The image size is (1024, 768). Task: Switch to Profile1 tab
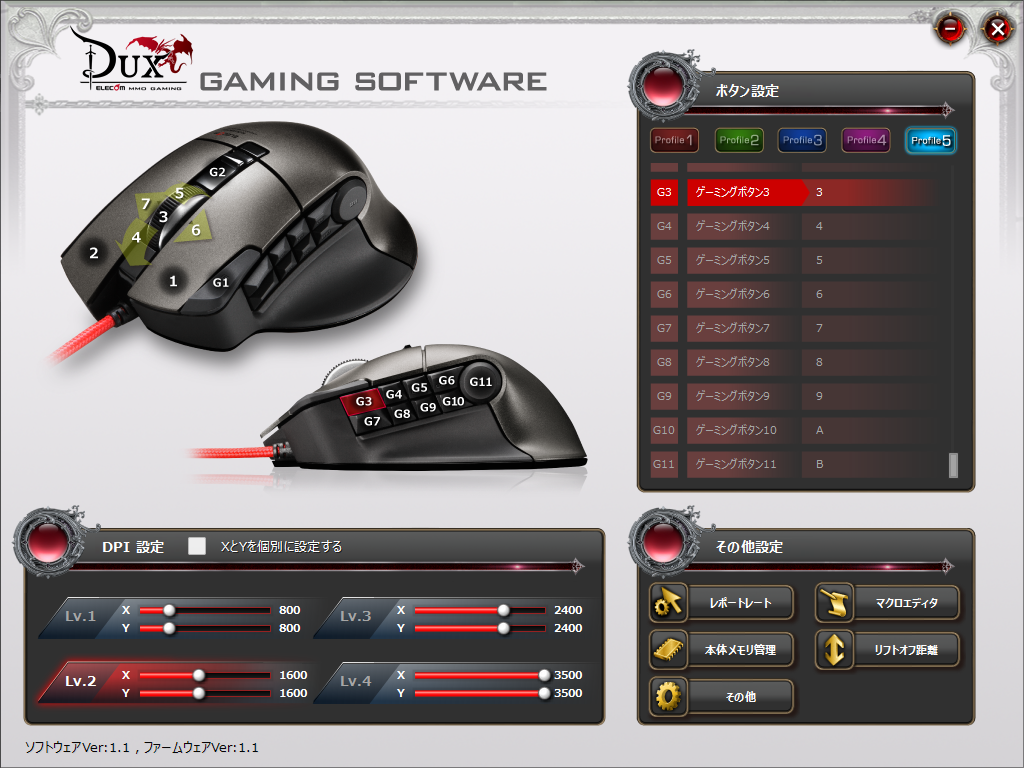pyautogui.click(x=675, y=140)
